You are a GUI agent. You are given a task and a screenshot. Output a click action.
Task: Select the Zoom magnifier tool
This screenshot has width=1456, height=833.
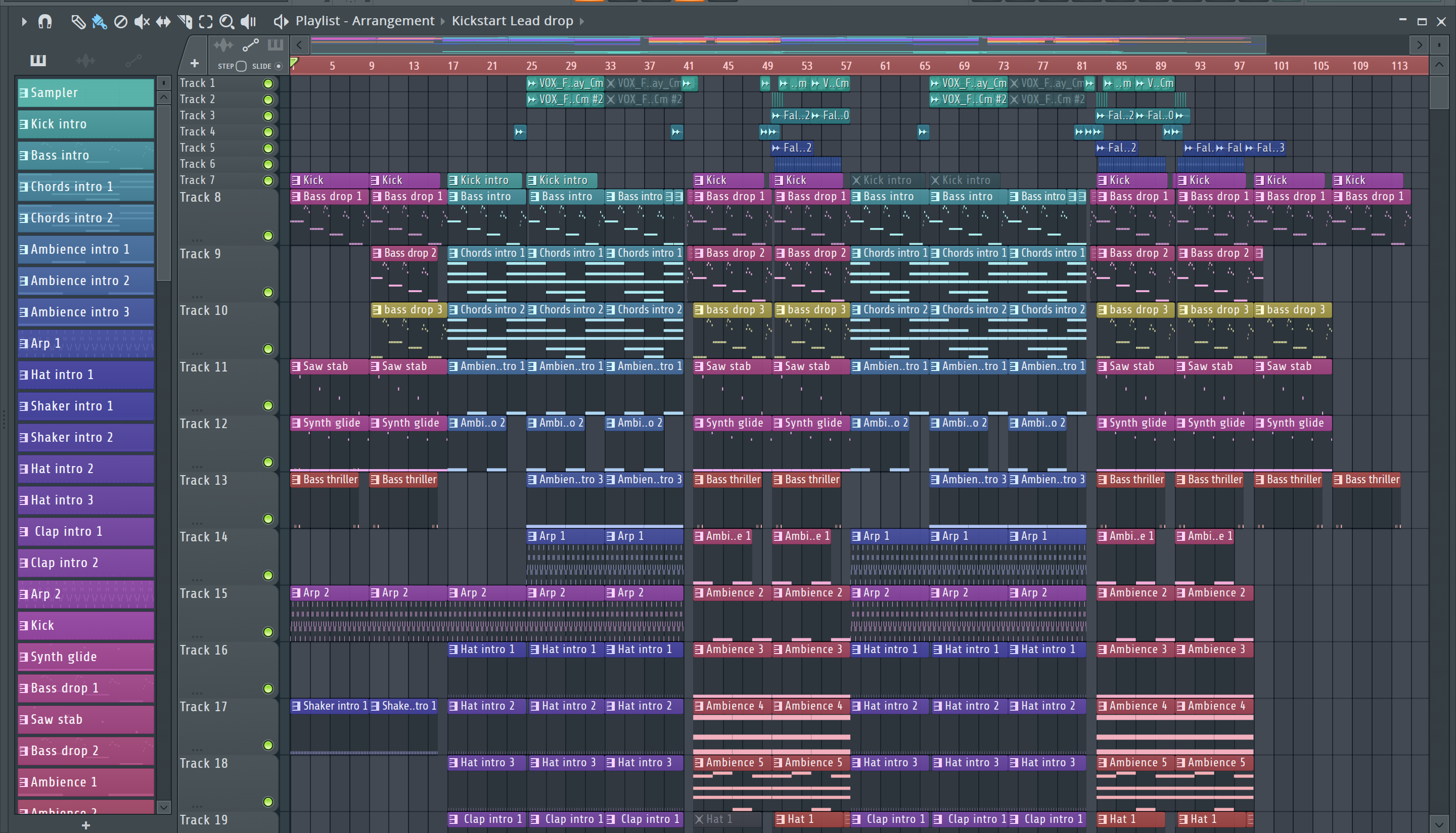[x=226, y=22]
